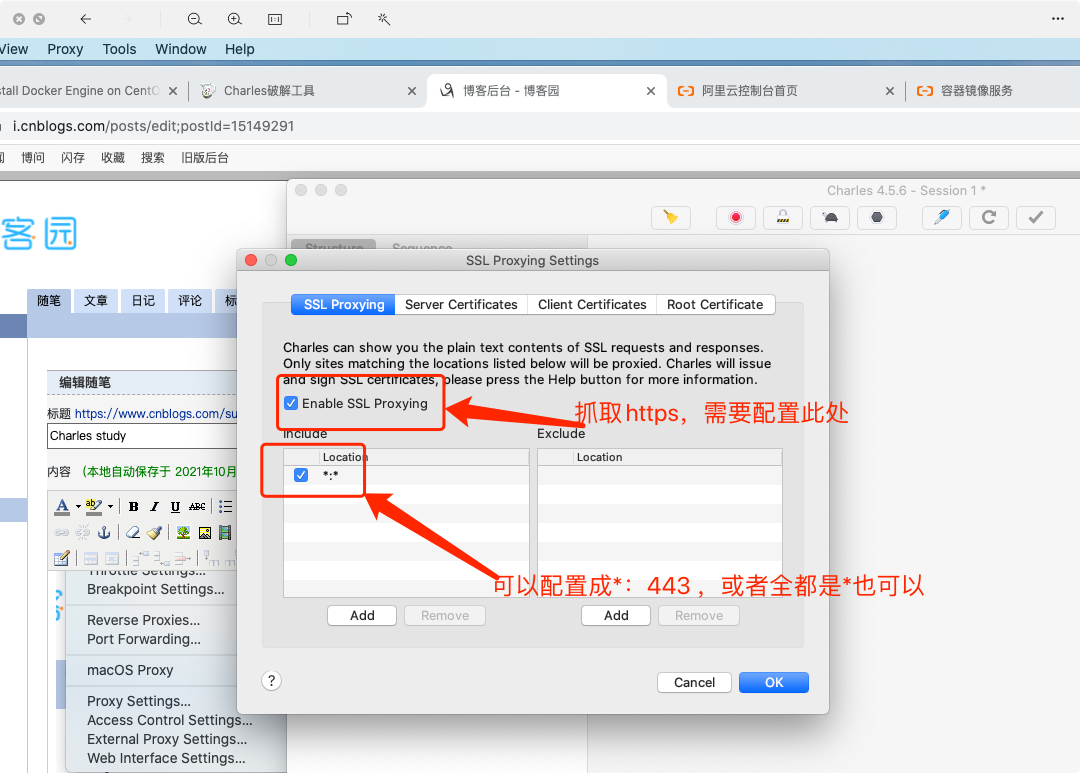
Task: Click the insert media filmstrip icon
Action: tap(225, 533)
